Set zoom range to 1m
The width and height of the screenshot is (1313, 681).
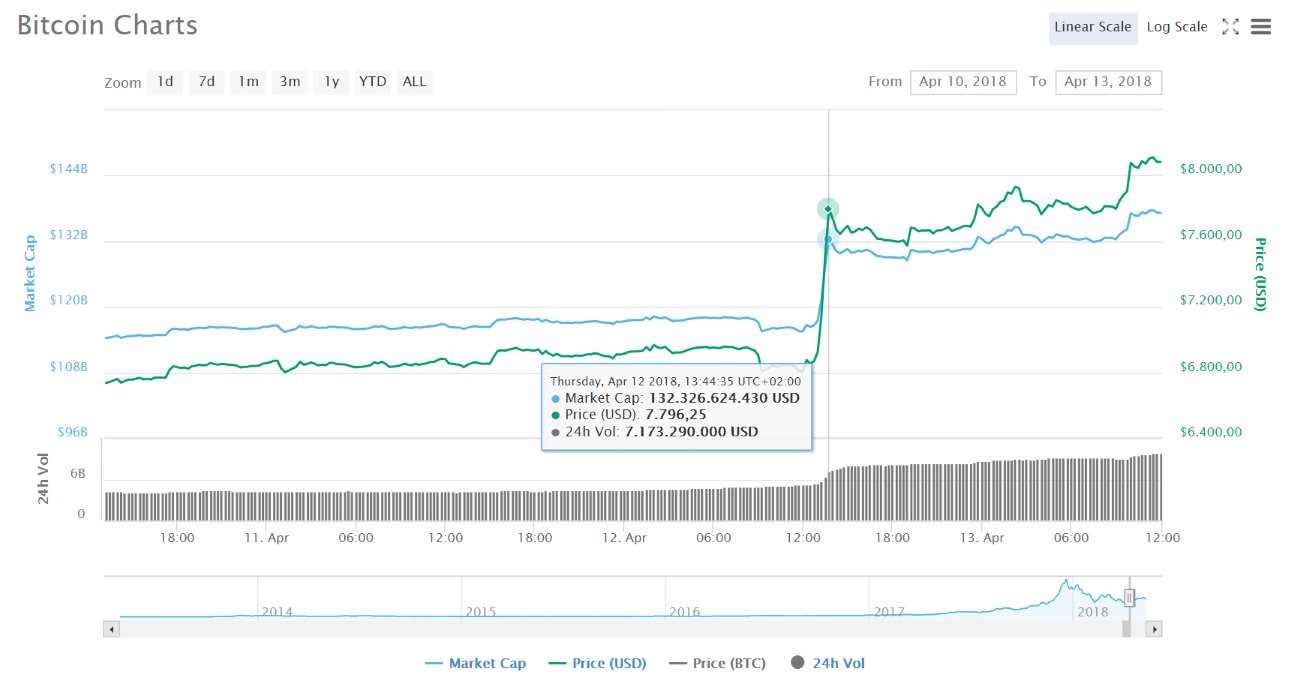[248, 81]
